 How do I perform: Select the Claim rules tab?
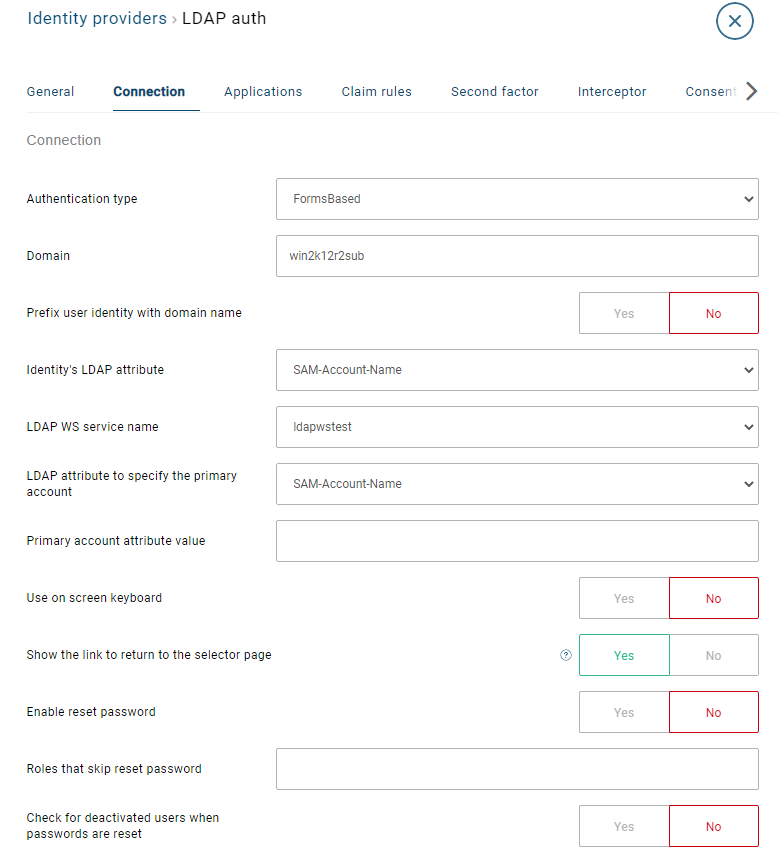pos(376,91)
